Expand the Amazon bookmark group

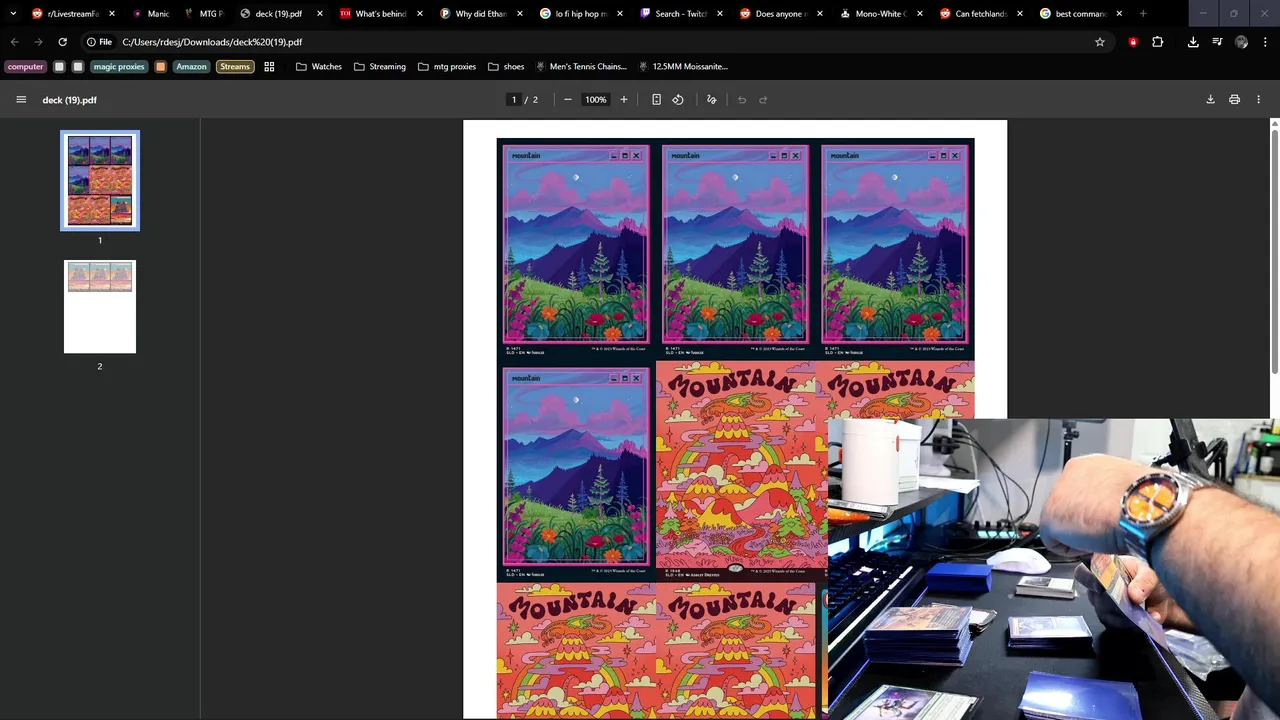click(x=191, y=67)
